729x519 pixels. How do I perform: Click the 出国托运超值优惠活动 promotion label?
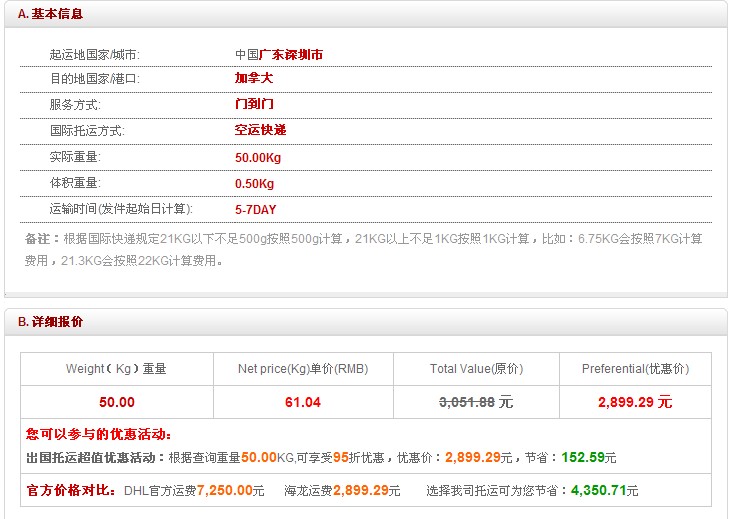coord(95,457)
